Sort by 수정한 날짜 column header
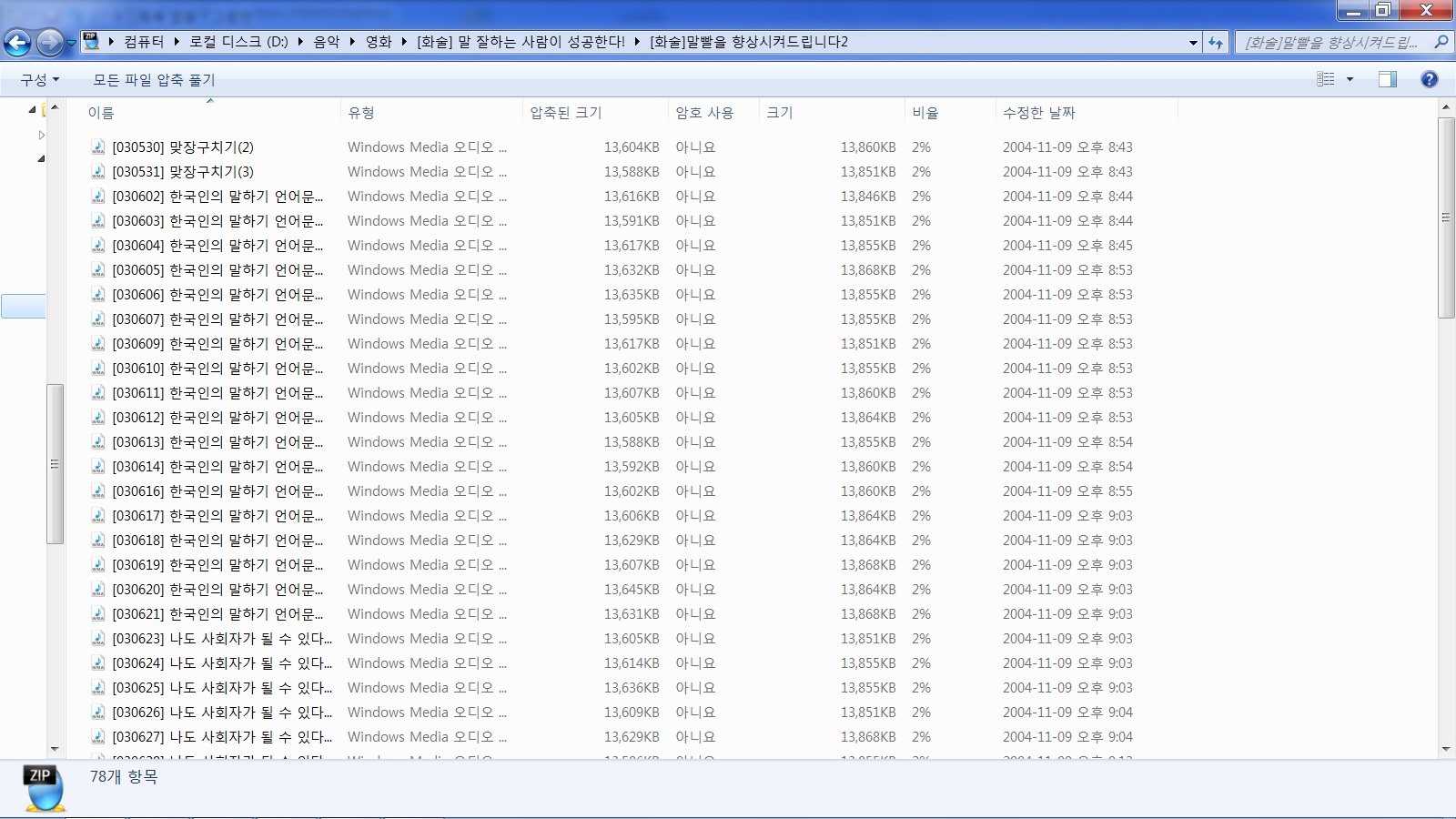Image resolution: width=1456 pixels, height=819 pixels. tap(1038, 113)
